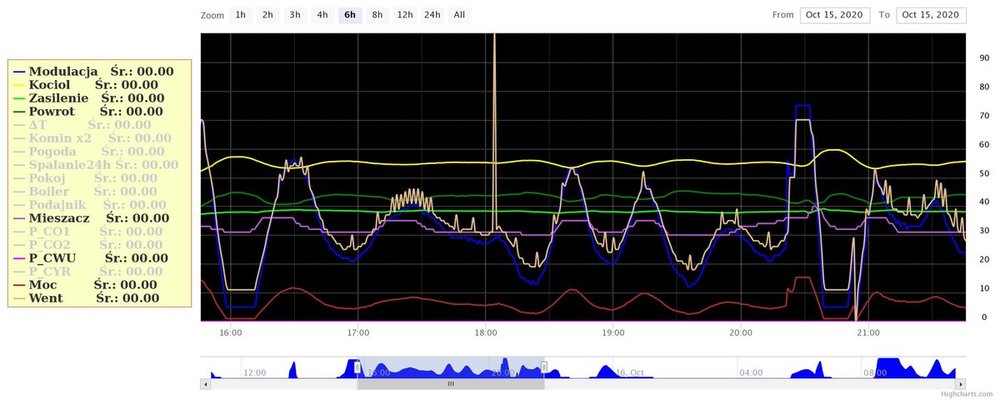1000x400 pixels.
Task: Set zoom range to 8h
Action: pos(378,15)
